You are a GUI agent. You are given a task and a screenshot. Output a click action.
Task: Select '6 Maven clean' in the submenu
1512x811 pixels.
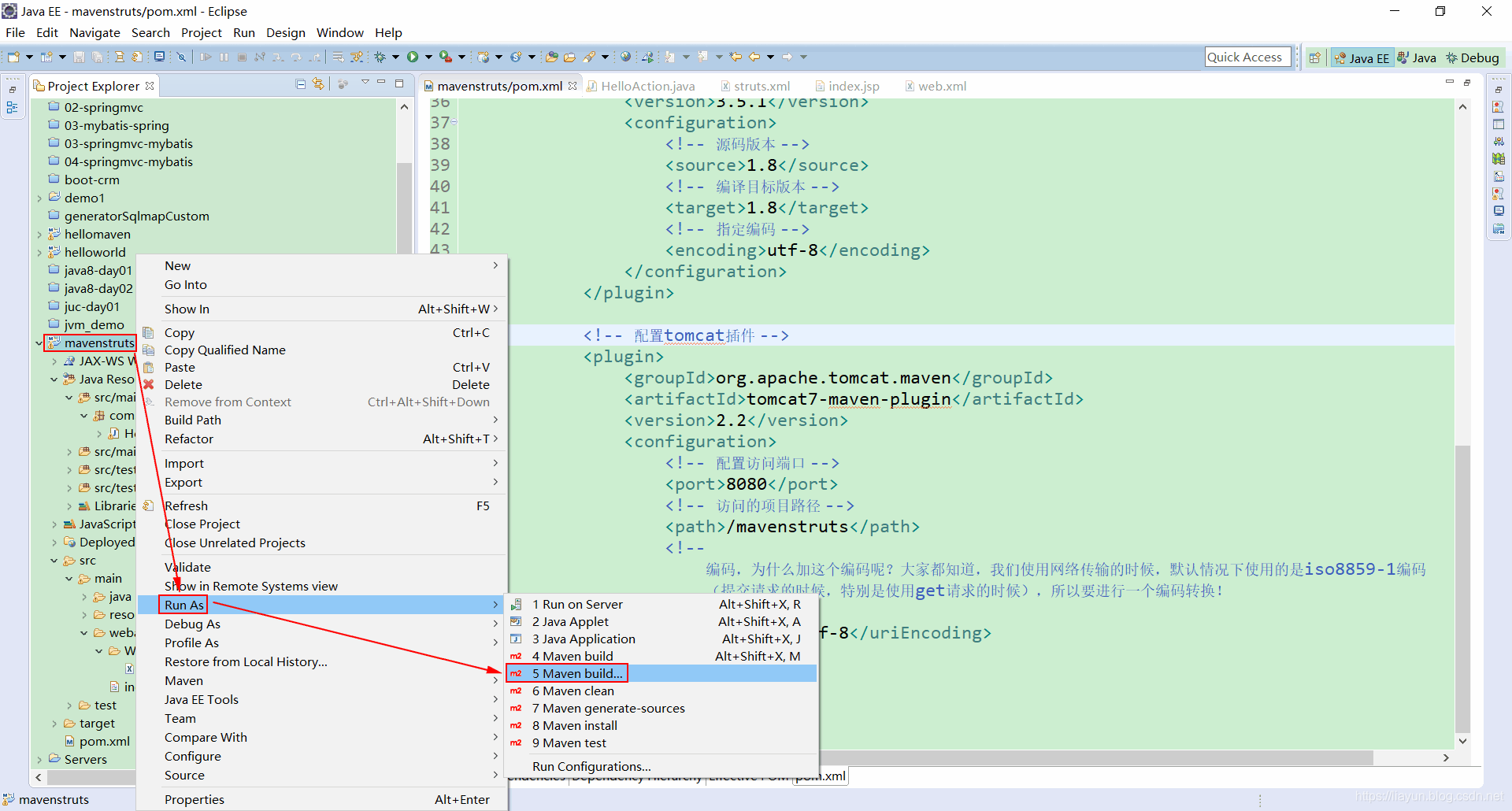[661, 691]
